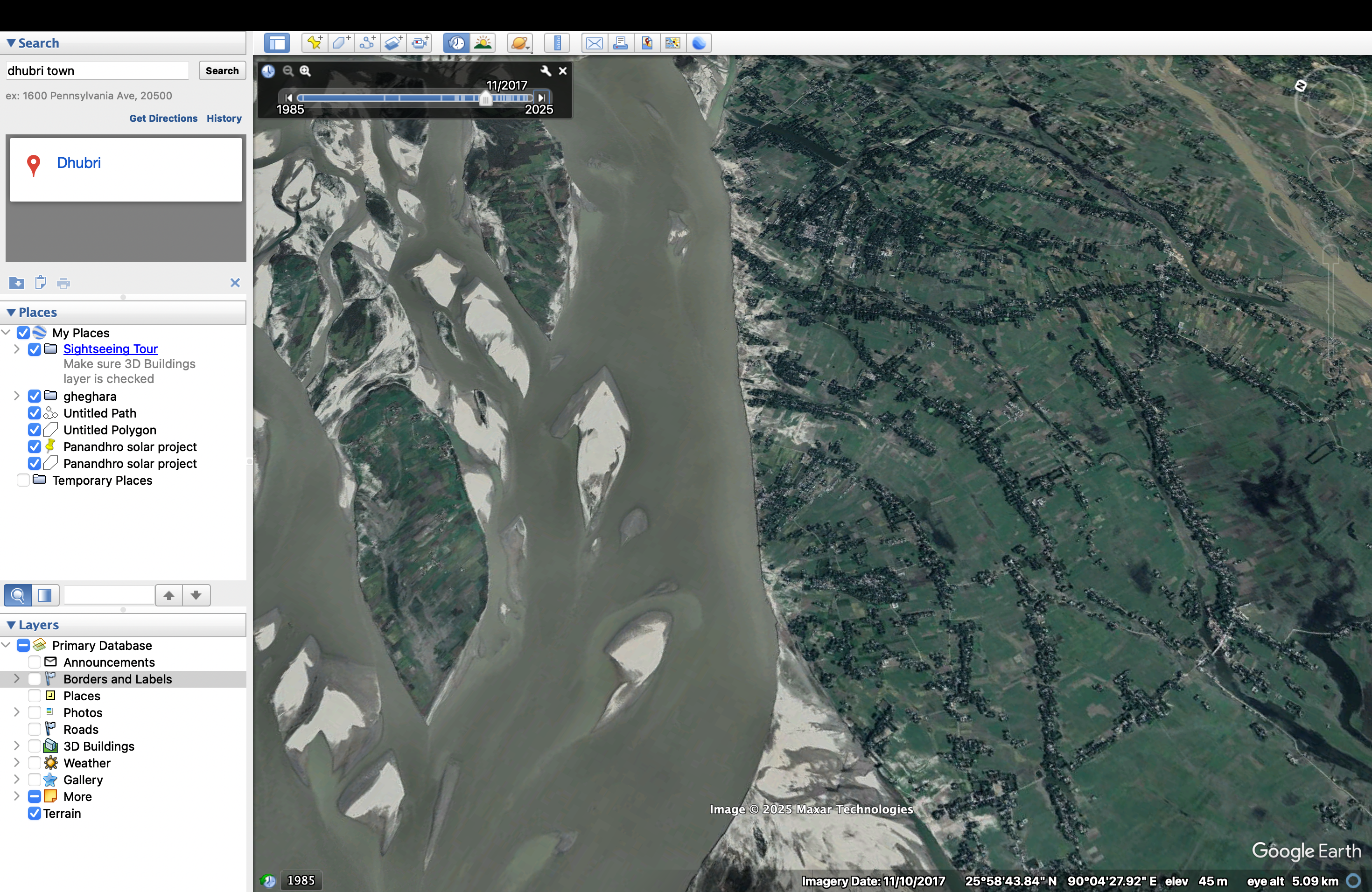Select the Add Path tool

coord(368,42)
